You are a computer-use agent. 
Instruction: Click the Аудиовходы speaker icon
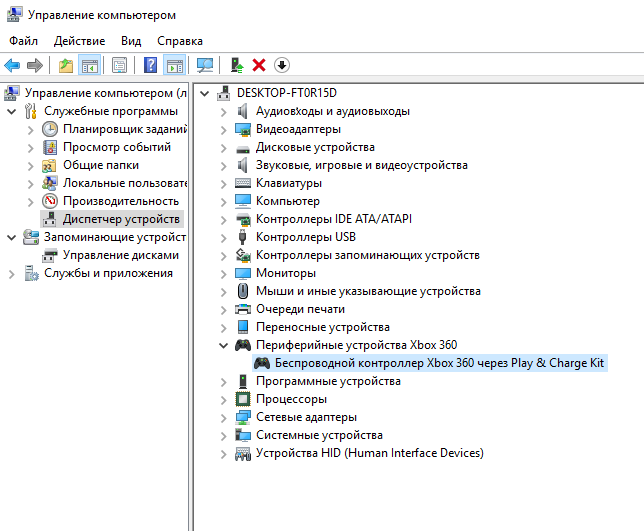pos(243,111)
